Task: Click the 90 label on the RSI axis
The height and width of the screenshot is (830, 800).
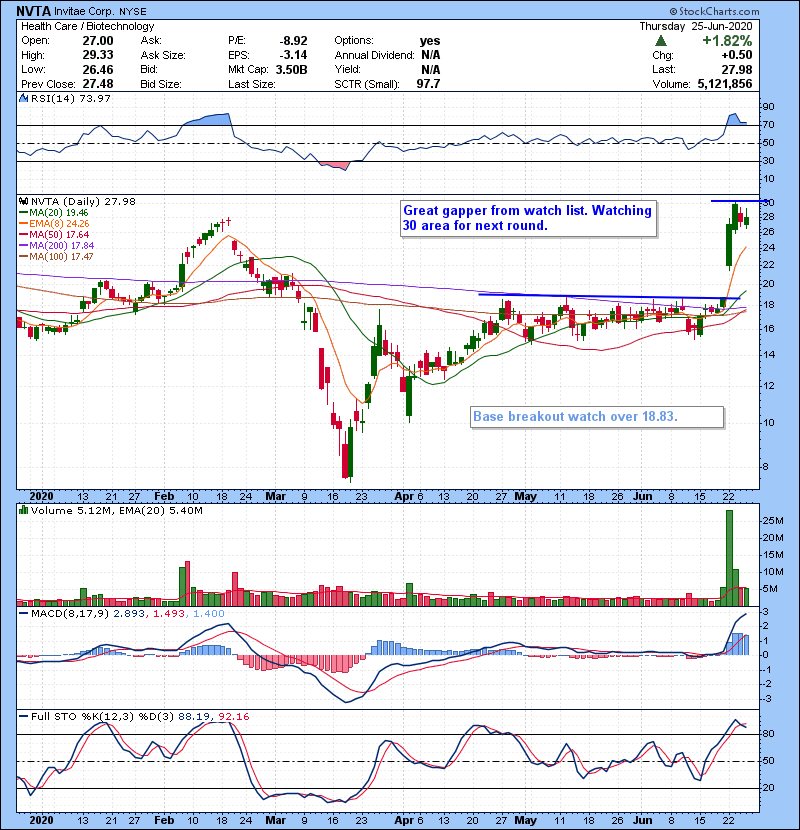Action: 768,107
